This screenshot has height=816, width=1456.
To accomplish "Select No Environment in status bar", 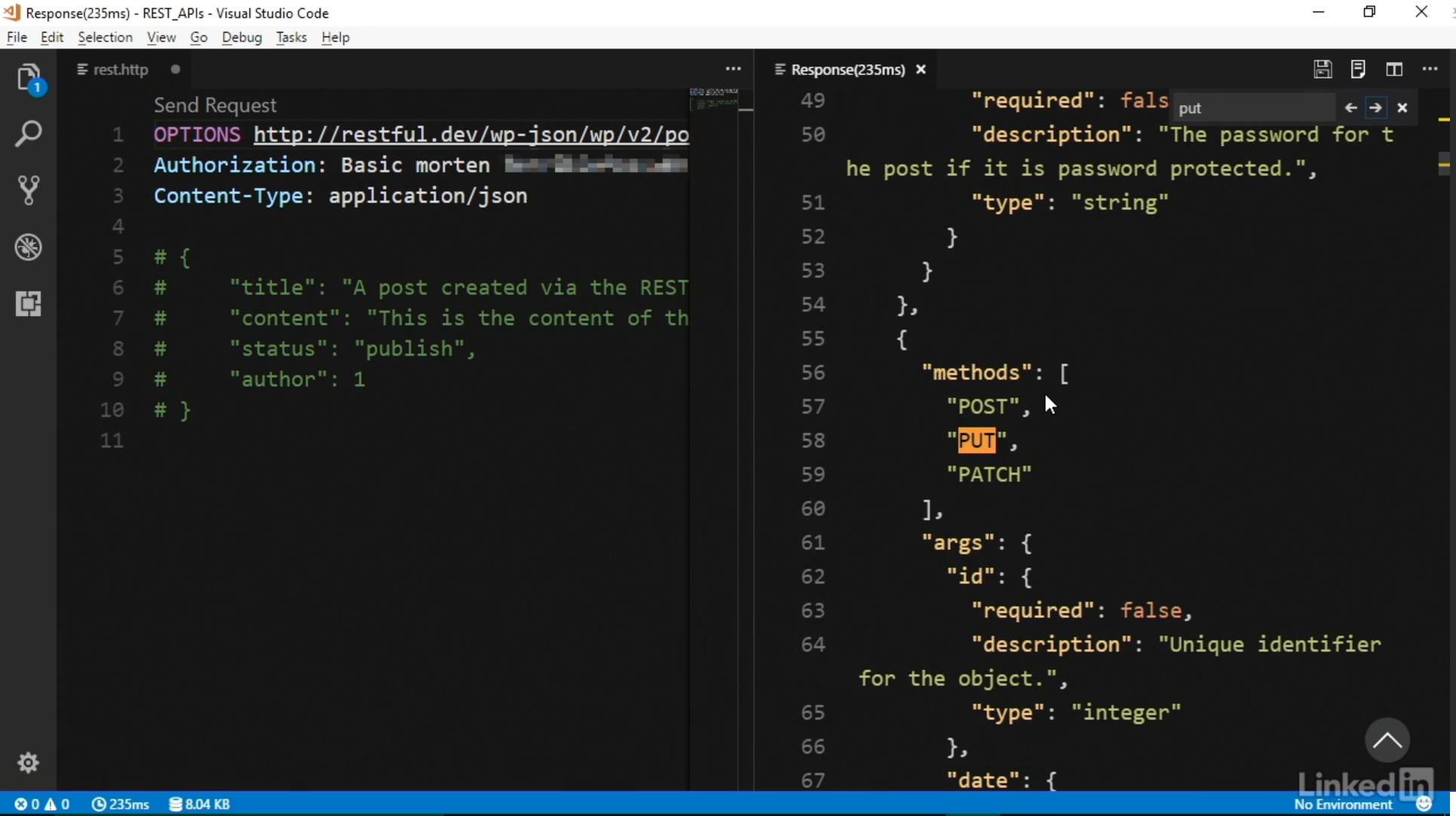I will click(1343, 805).
